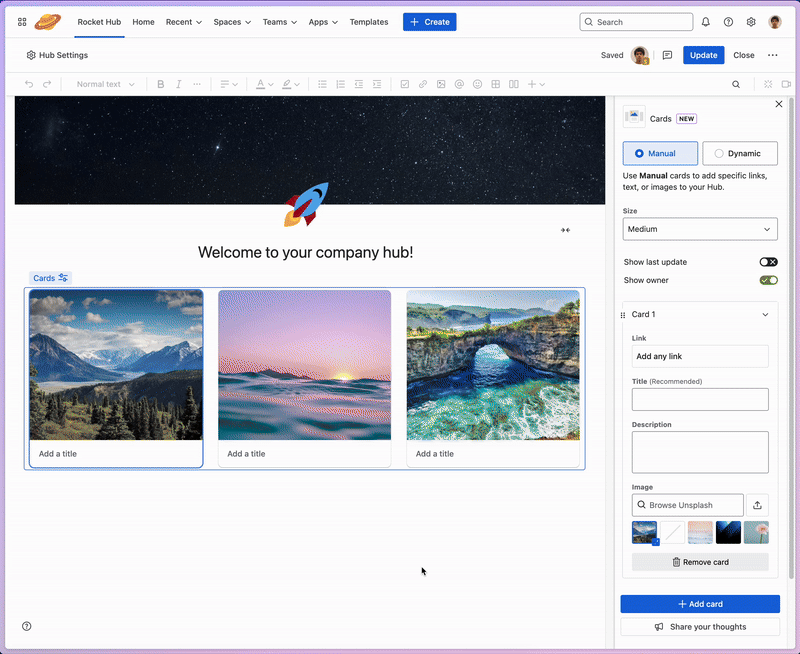
Task: Select the Dynamic cards option
Action: pos(740,154)
